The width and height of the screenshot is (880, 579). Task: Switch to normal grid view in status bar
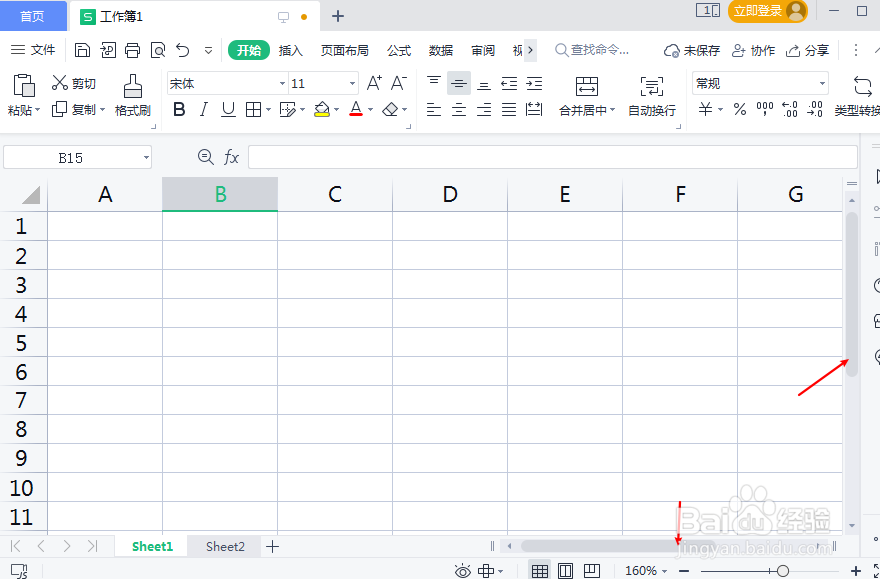(540, 571)
